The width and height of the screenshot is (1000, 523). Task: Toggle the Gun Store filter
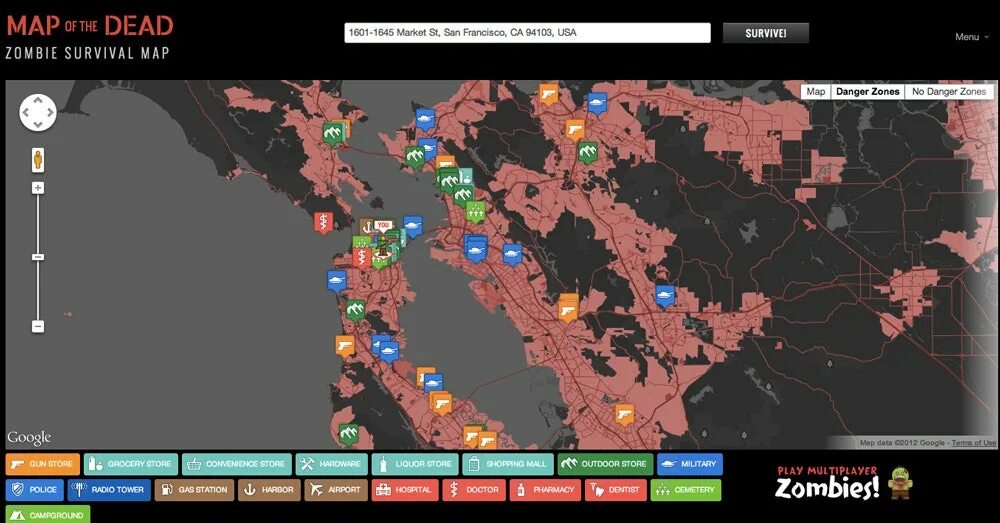coord(43,464)
